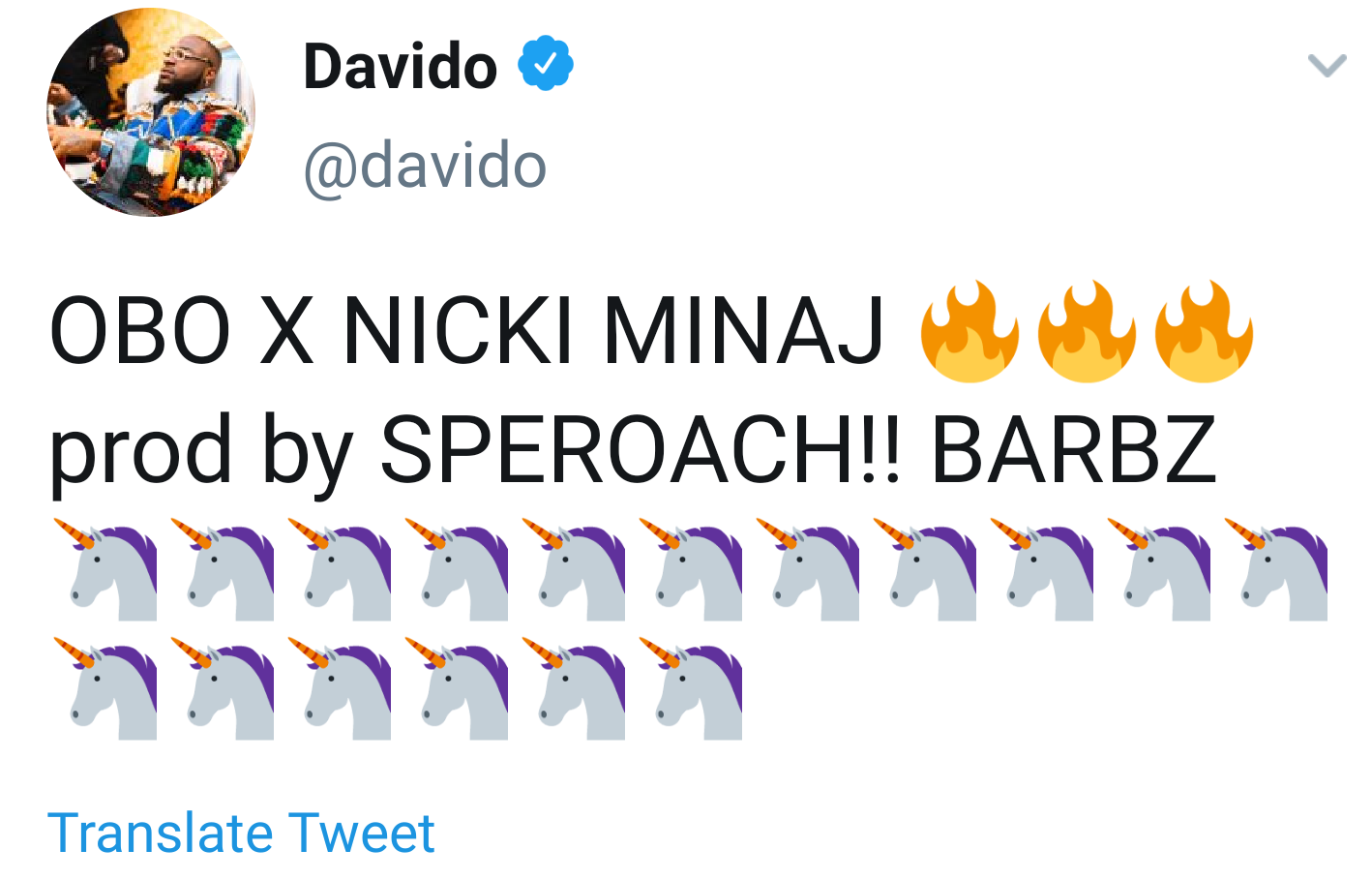Screen dimensions: 1372x880
Task: Click Davido's profile picture
Action: (151, 112)
